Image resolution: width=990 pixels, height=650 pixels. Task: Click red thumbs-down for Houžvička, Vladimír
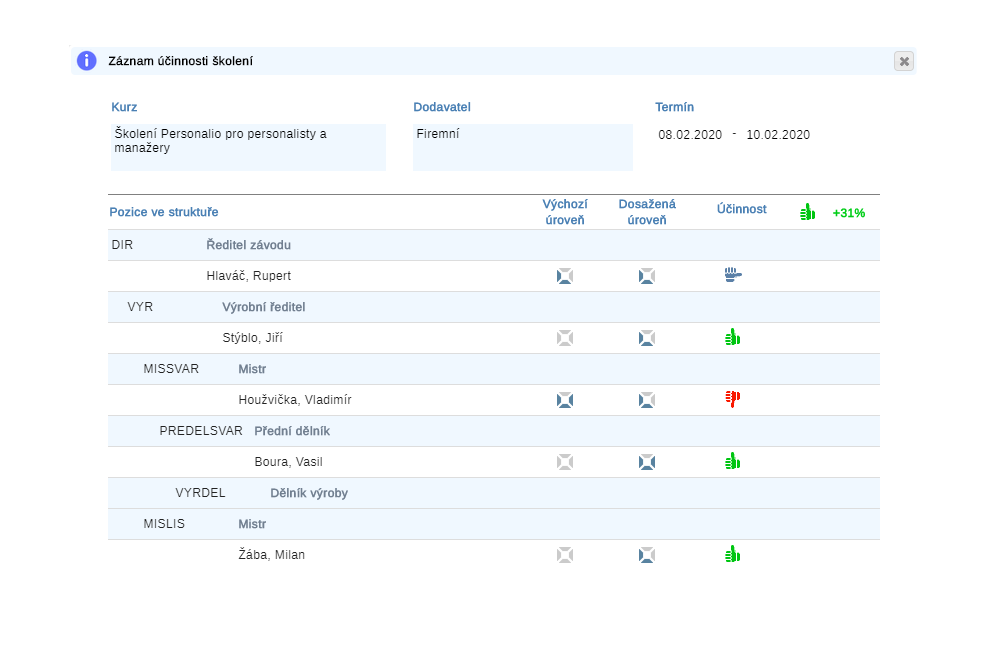tap(732, 399)
